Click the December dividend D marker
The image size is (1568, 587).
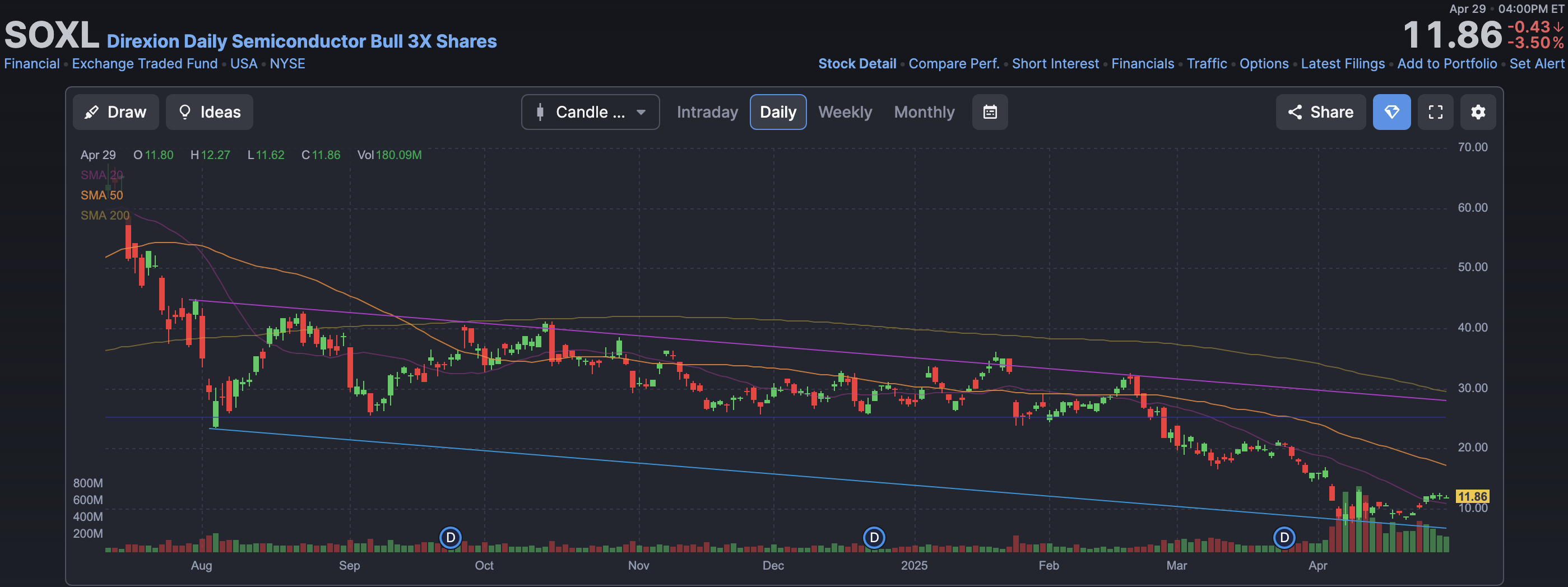tap(874, 538)
